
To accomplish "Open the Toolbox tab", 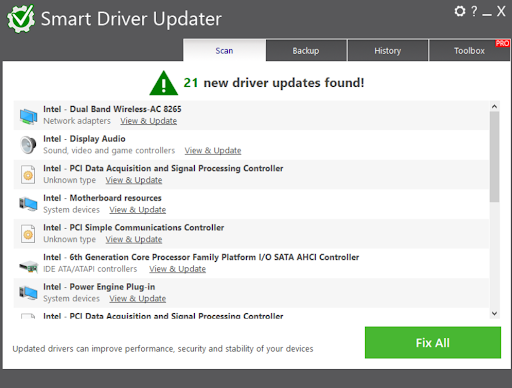I will tap(469, 51).
